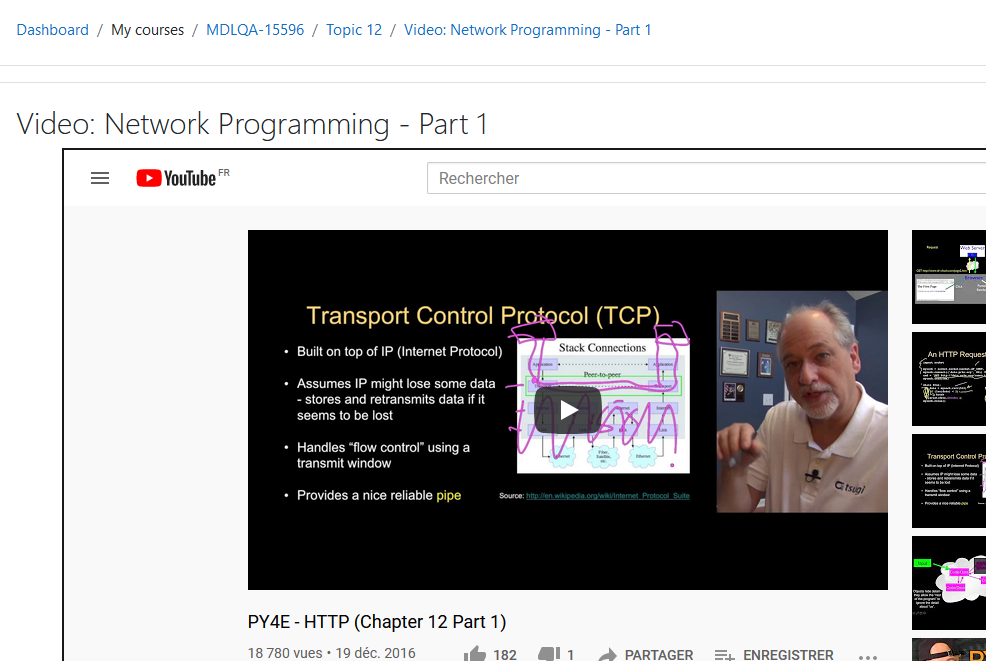
Task: Click video title PY4E - HTTP (Chapter 12 Part 1)
Action: [x=377, y=622]
